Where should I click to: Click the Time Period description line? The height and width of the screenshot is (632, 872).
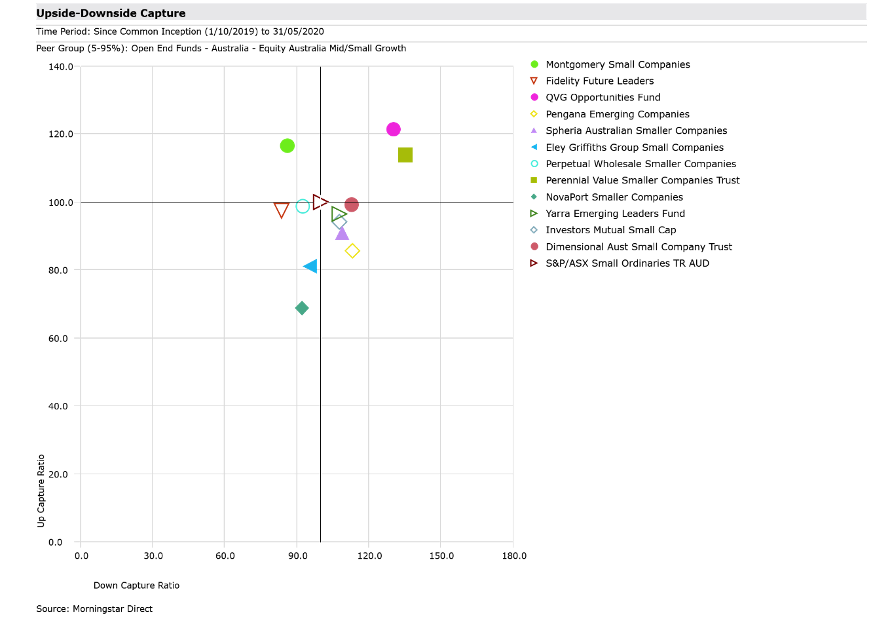pos(180,32)
